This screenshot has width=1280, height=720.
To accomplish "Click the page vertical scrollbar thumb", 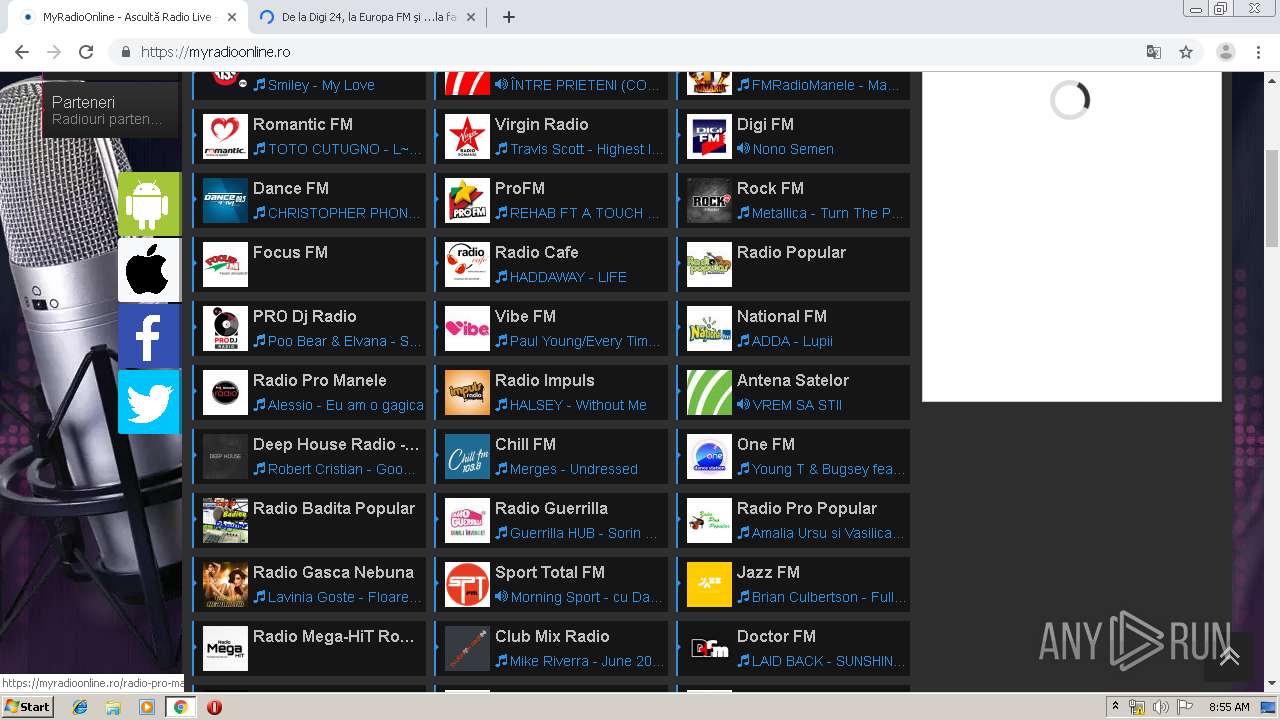I will pos(1271,196).
